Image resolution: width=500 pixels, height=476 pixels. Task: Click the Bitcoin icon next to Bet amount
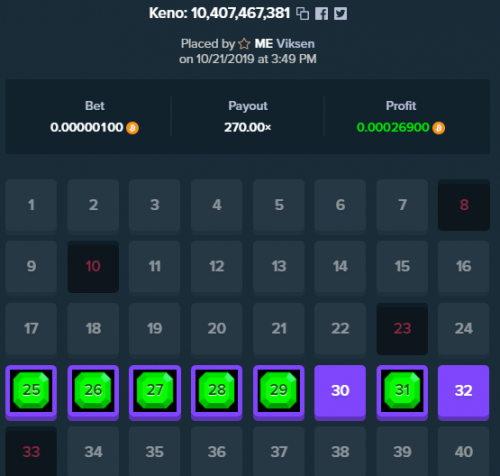(x=132, y=128)
